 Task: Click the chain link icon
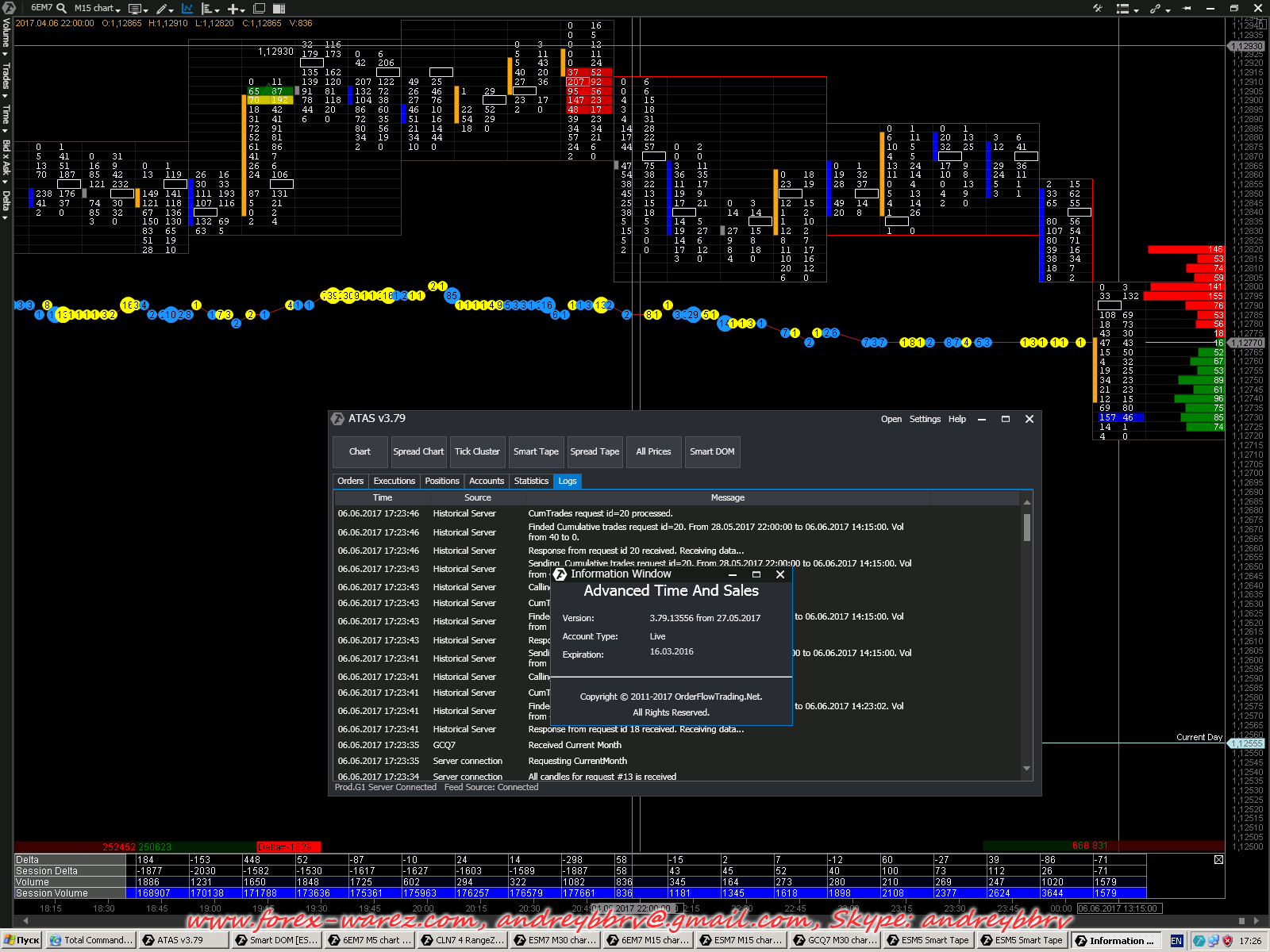(x=1156, y=9)
